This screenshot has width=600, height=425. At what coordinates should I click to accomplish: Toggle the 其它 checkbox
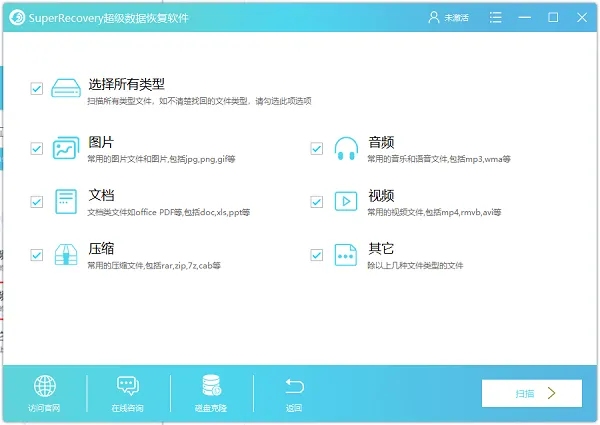tap(317, 255)
